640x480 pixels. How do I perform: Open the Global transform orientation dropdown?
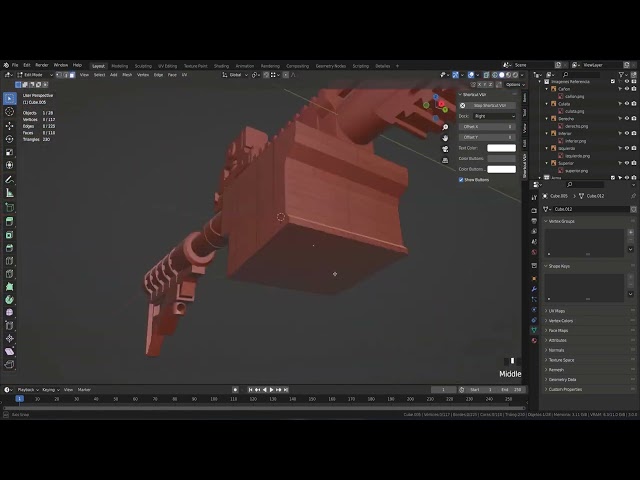pos(235,75)
